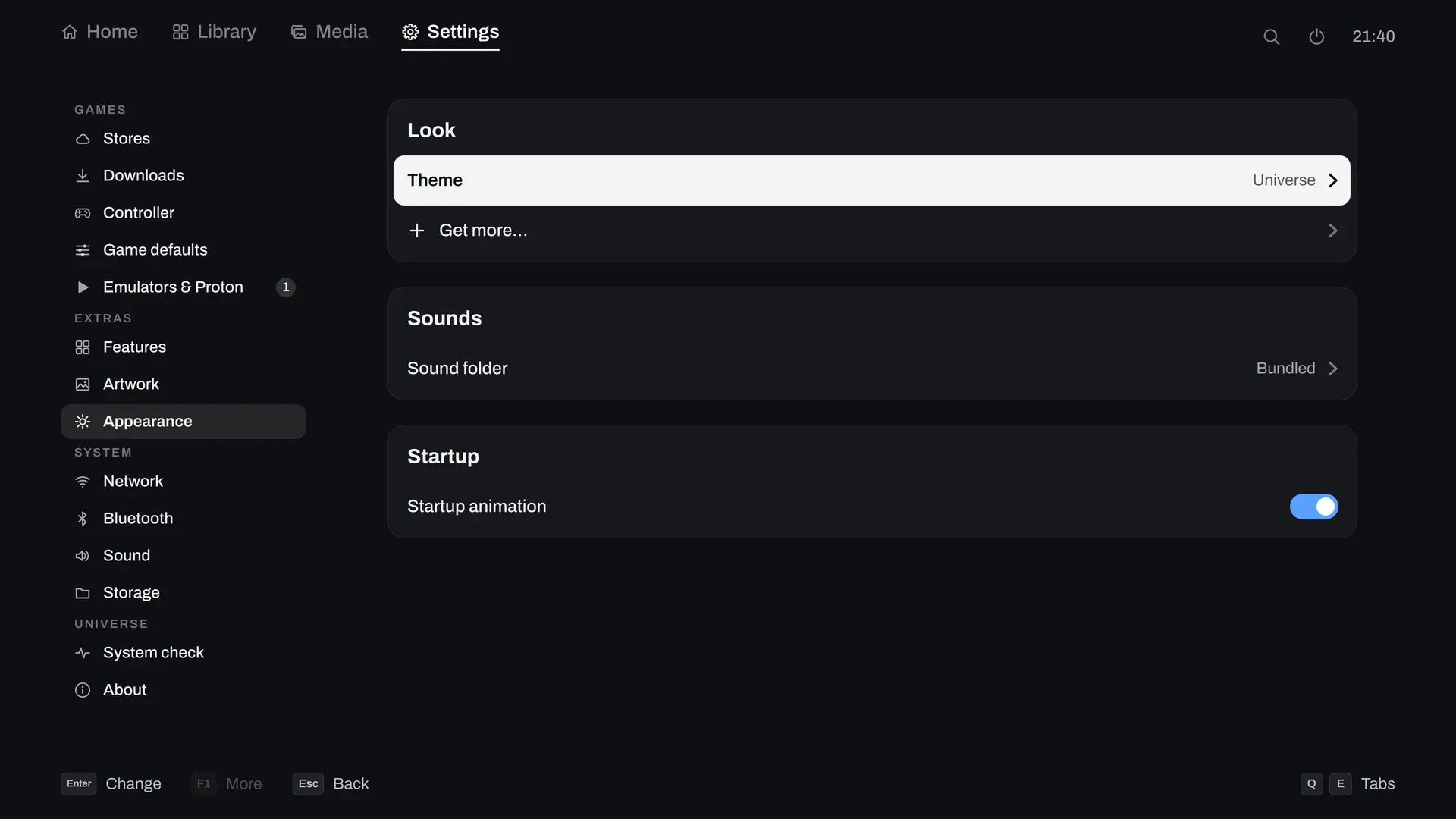The image size is (1456, 819).
Task: Click the Enter Change hint button
Action: tap(111, 784)
